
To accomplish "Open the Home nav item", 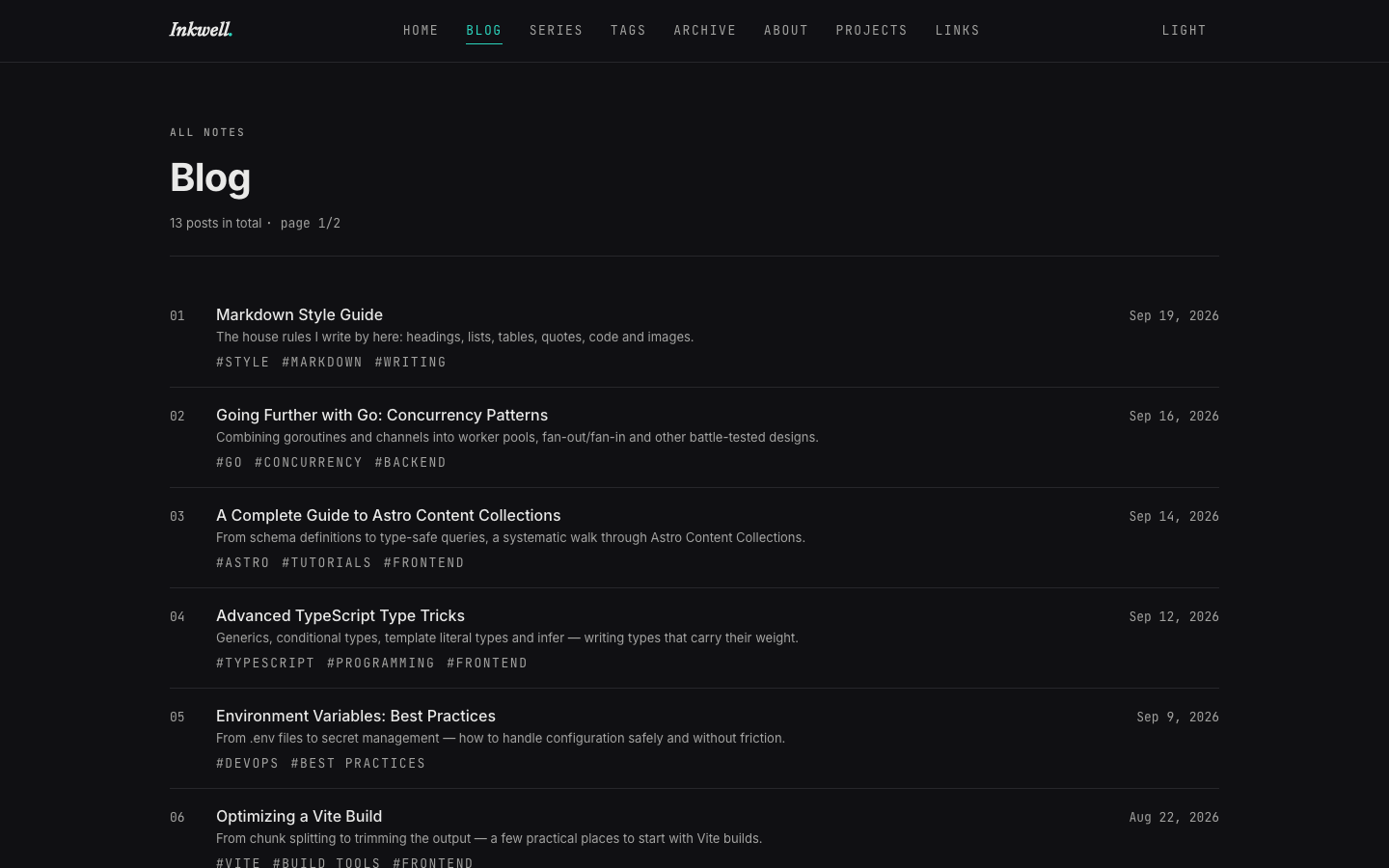I will [x=421, y=31].
